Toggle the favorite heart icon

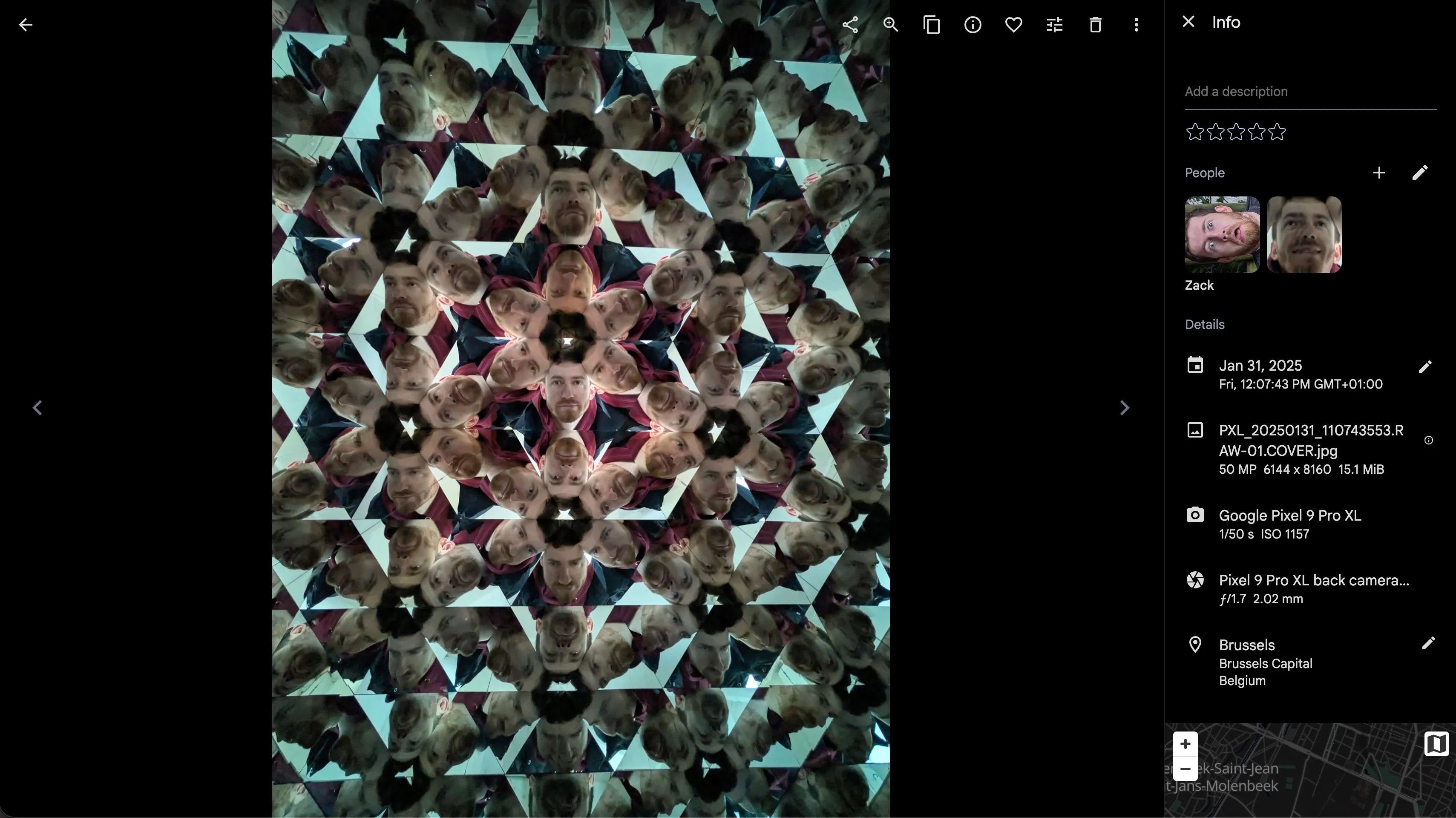[1013, 25]
